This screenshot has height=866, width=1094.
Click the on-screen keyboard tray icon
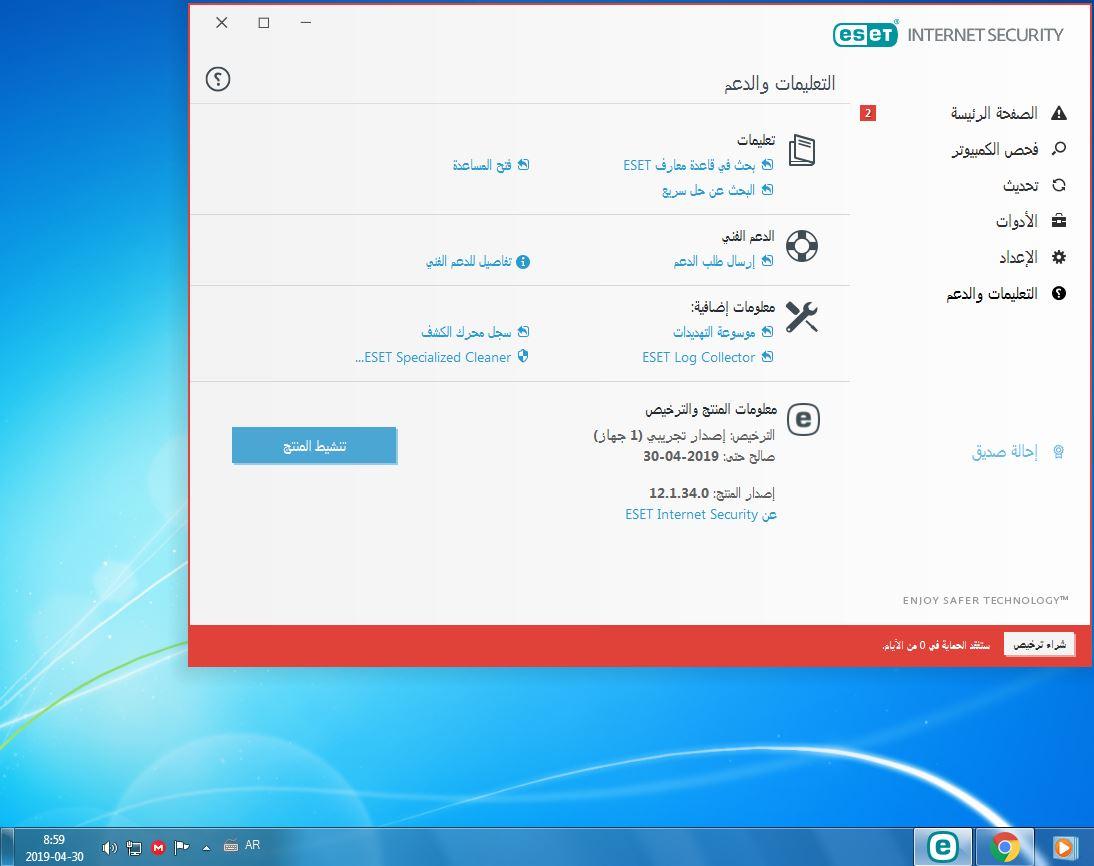coord(231,846)
